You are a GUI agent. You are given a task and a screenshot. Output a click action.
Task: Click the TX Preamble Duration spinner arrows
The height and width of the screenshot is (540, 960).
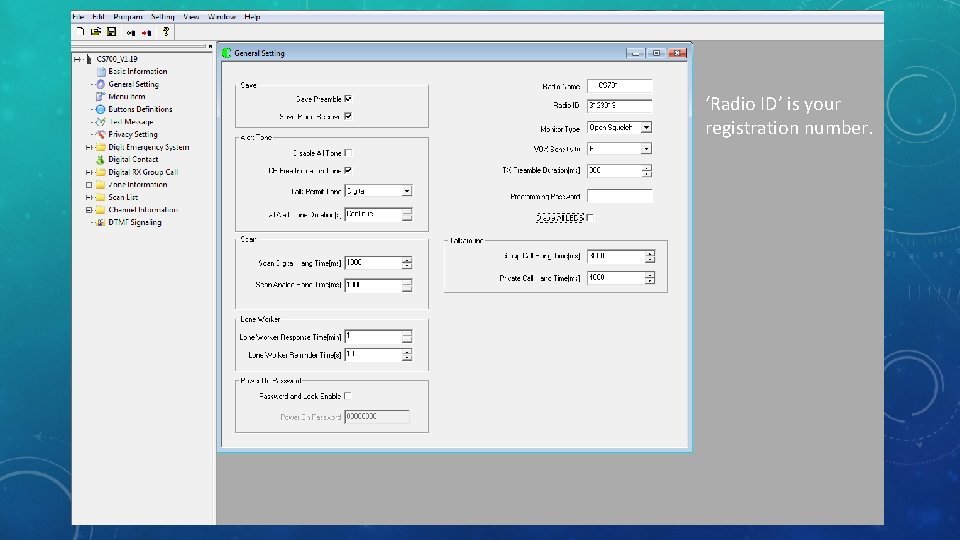(x=647, y=171)
